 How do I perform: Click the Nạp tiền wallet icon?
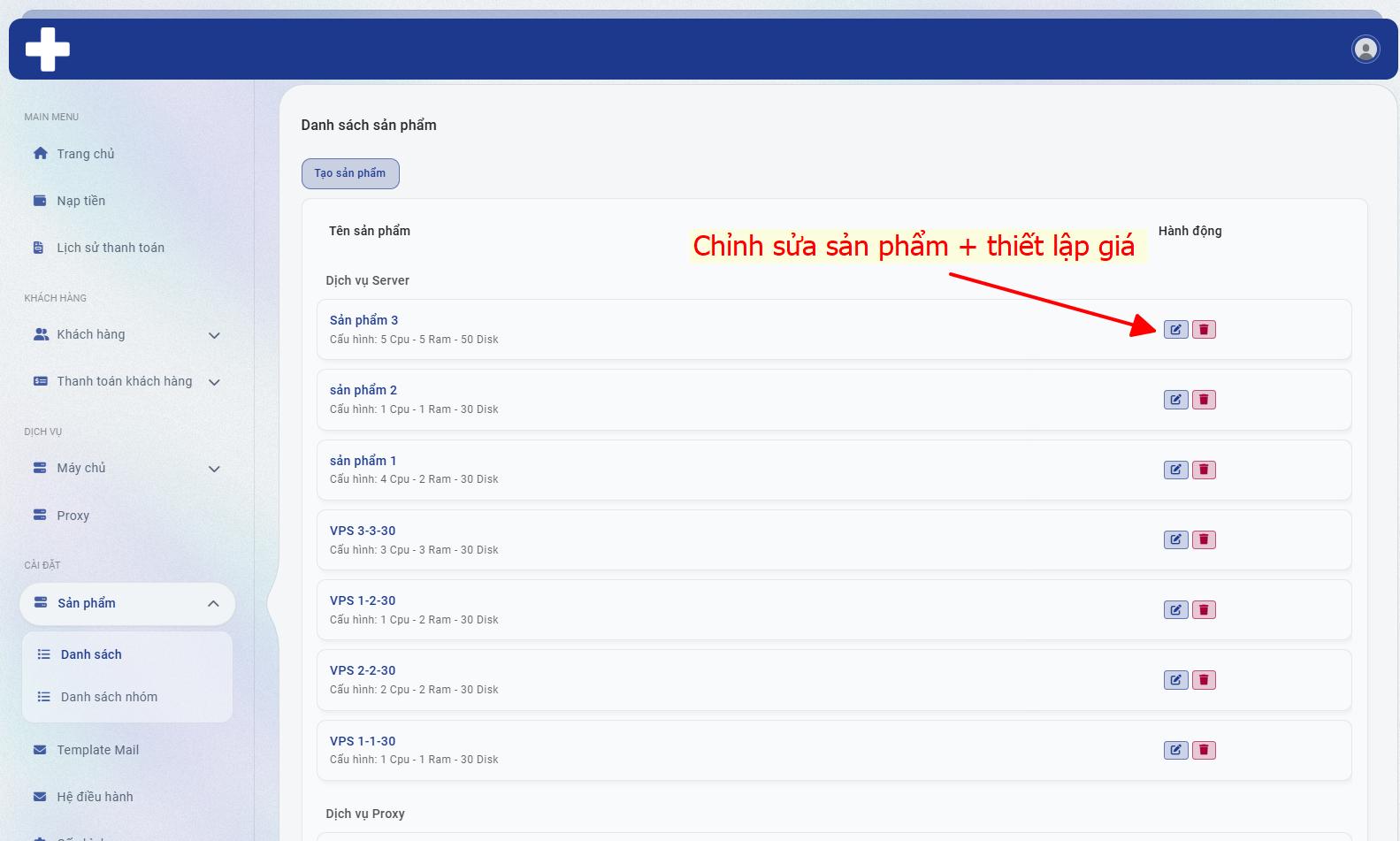(40, 201)
